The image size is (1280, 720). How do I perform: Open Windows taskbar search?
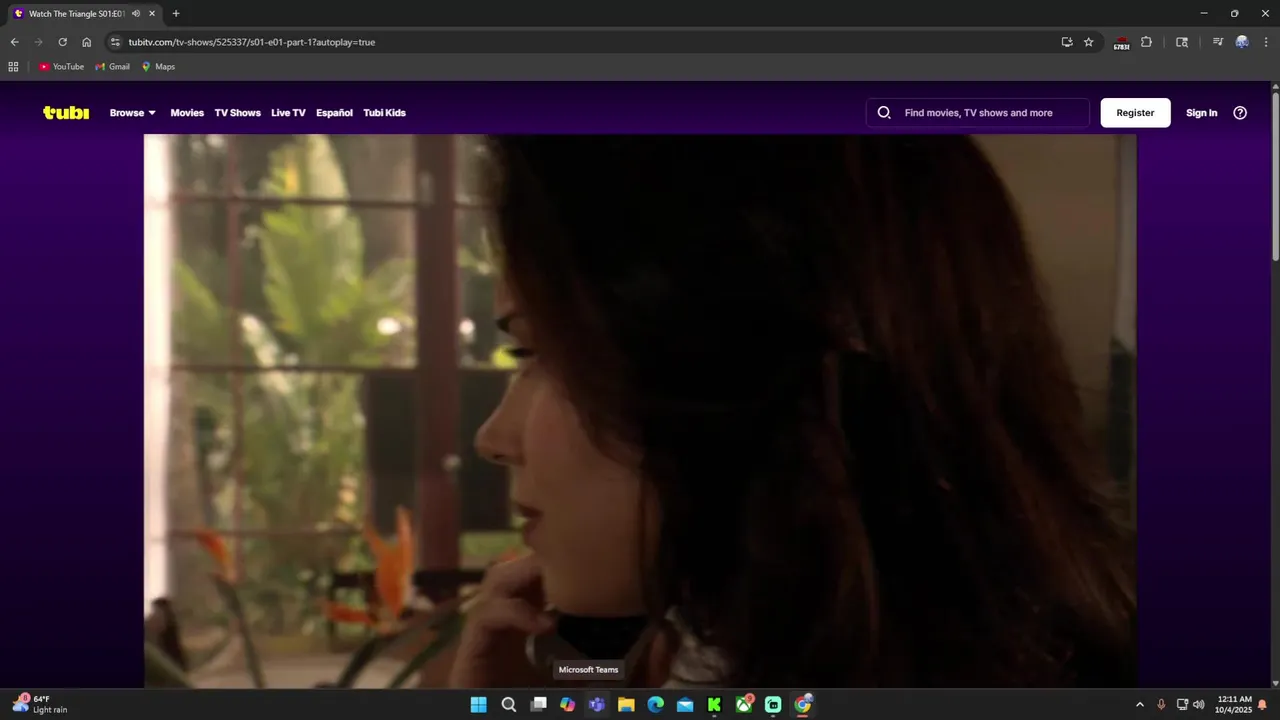pyautogui.click(x=508, y=705)
